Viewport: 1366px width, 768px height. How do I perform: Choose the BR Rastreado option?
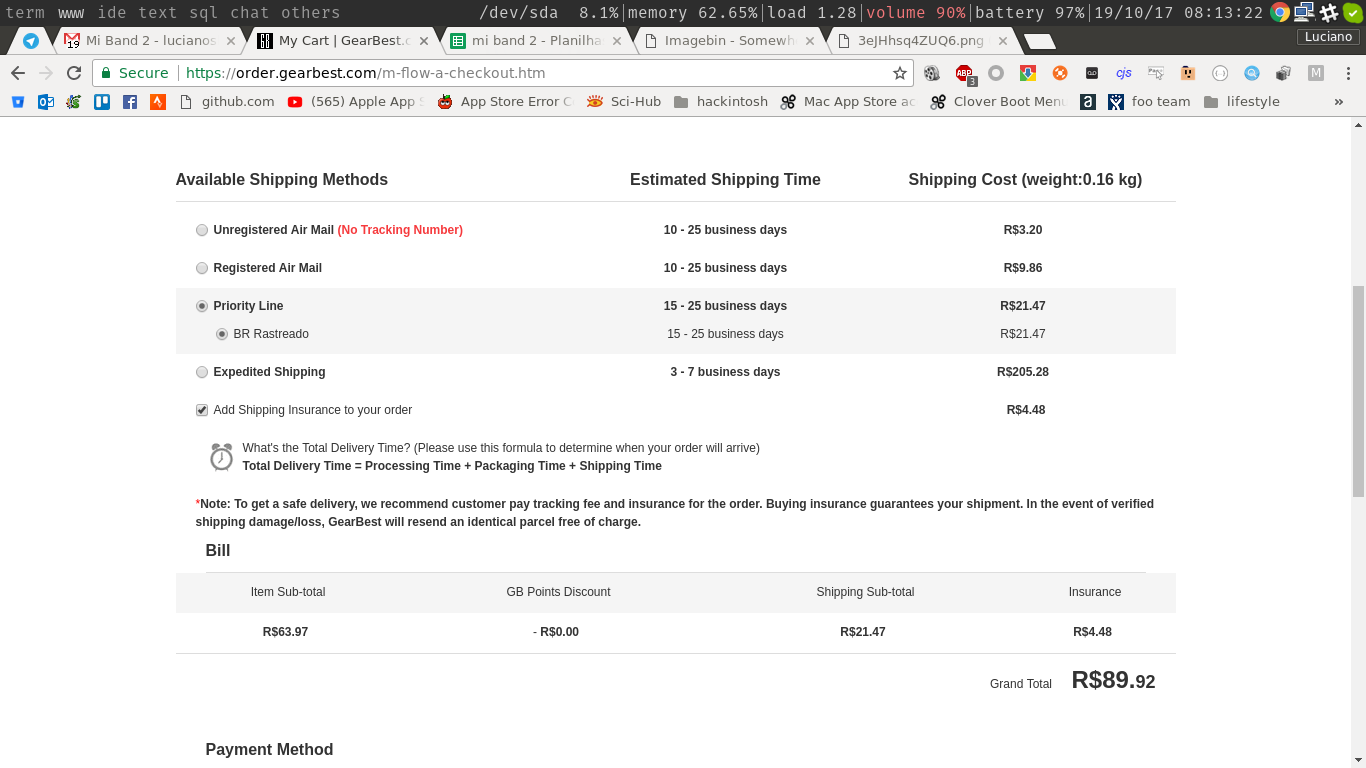click(x=222, y=334)
